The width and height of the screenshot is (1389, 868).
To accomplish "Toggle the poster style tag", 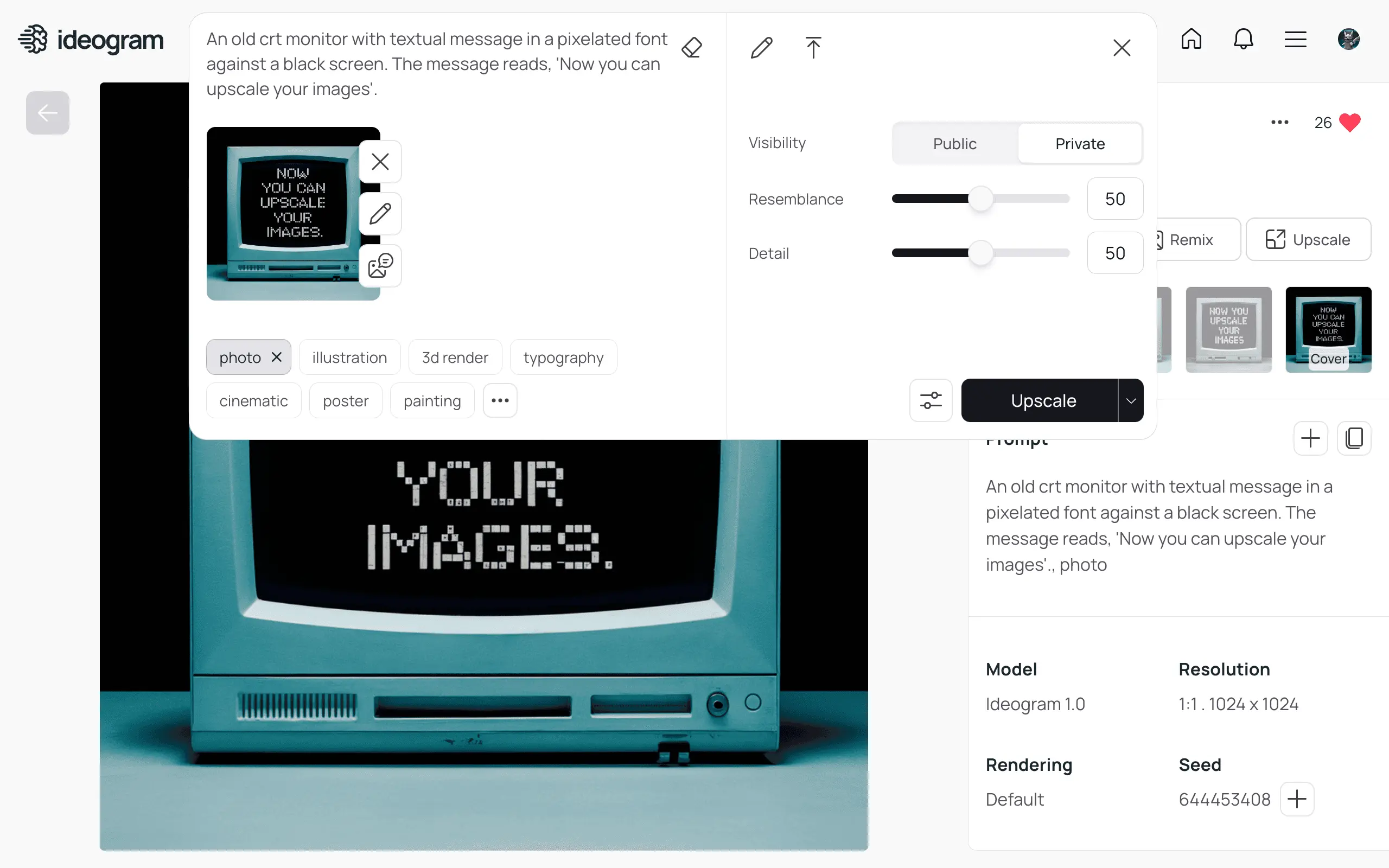I will click(346, 401).
